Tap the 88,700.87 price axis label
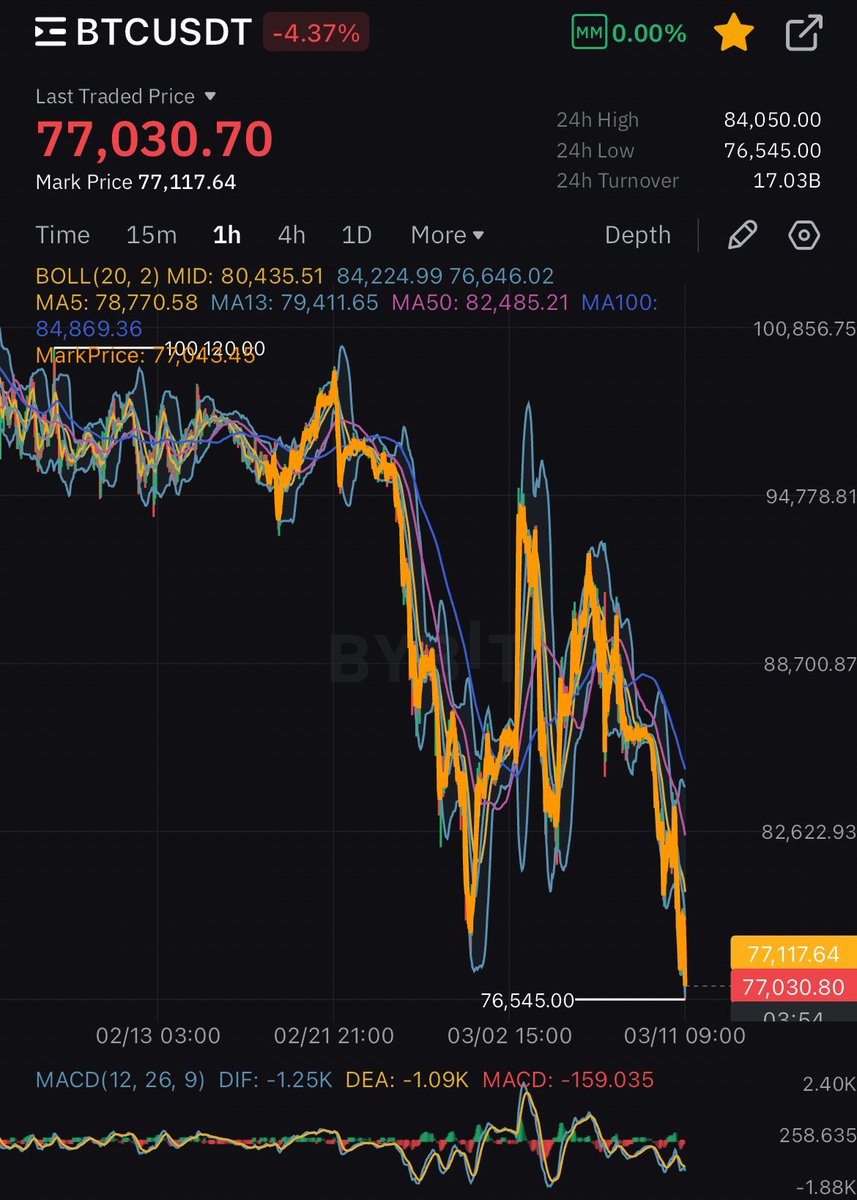This screenshot has height=1200, width=857. click(x=811, y=664)
